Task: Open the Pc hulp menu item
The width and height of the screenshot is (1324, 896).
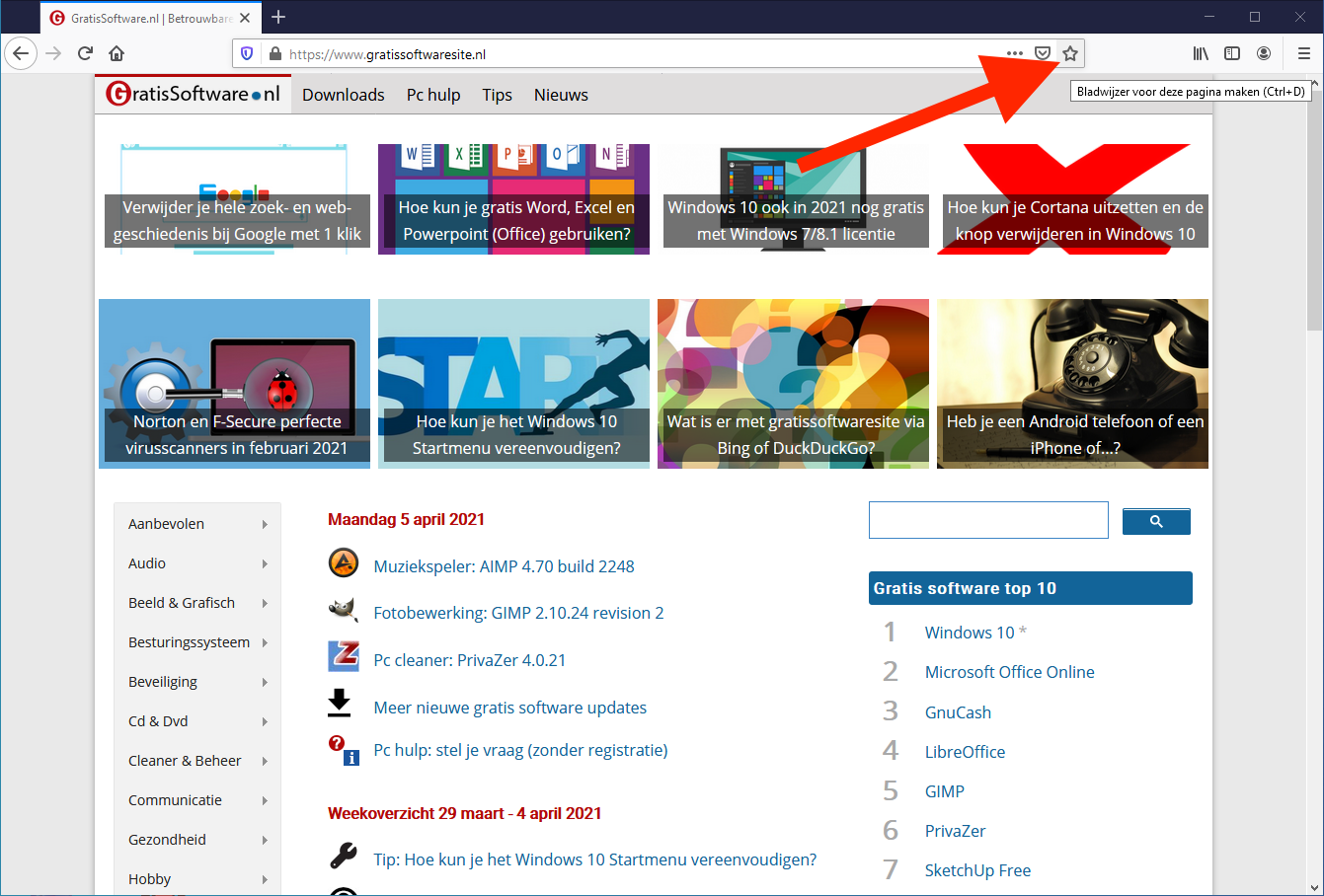Action: (x=433, y=95)
